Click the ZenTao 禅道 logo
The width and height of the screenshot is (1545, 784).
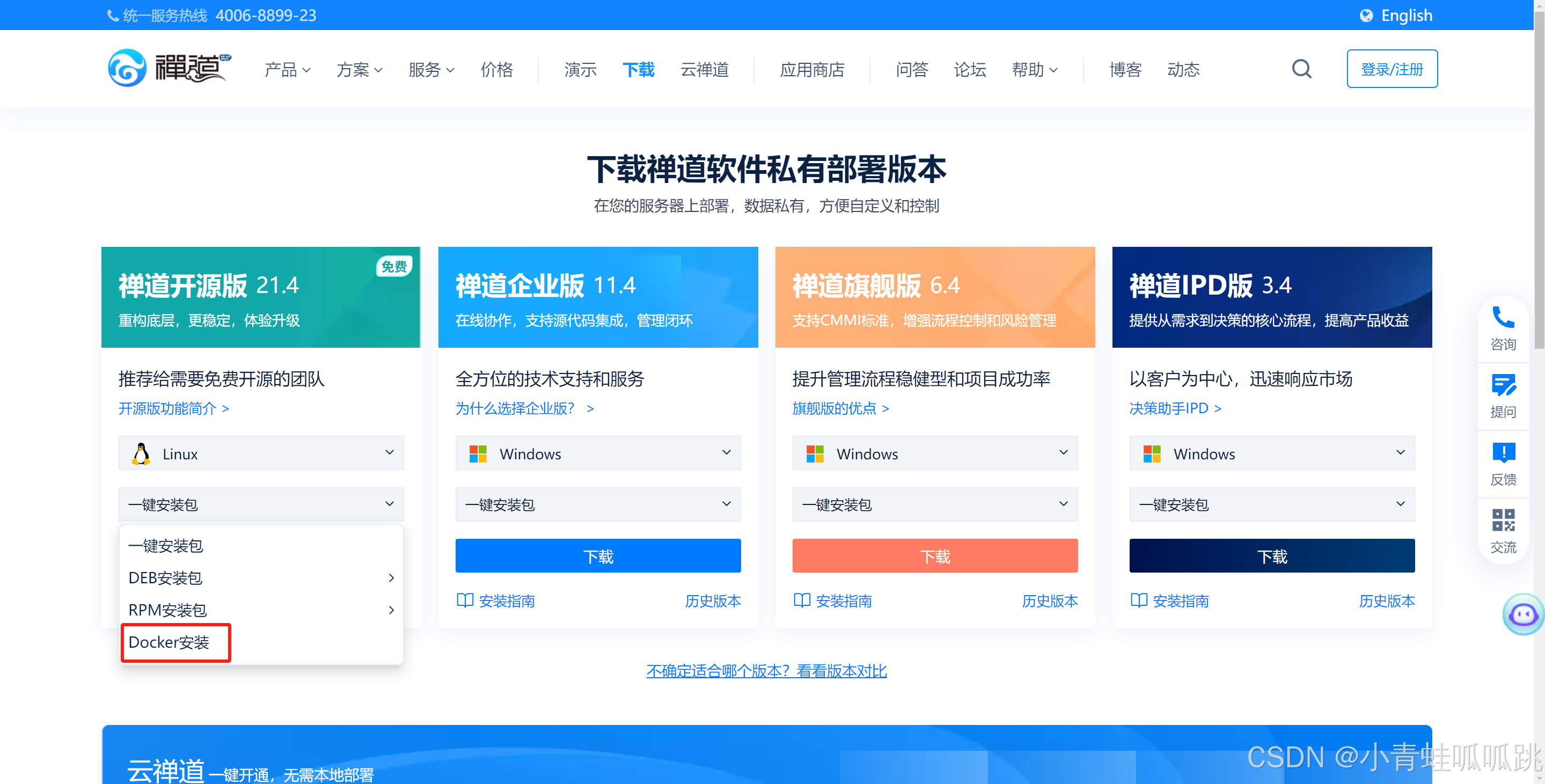tap(169, 68)
